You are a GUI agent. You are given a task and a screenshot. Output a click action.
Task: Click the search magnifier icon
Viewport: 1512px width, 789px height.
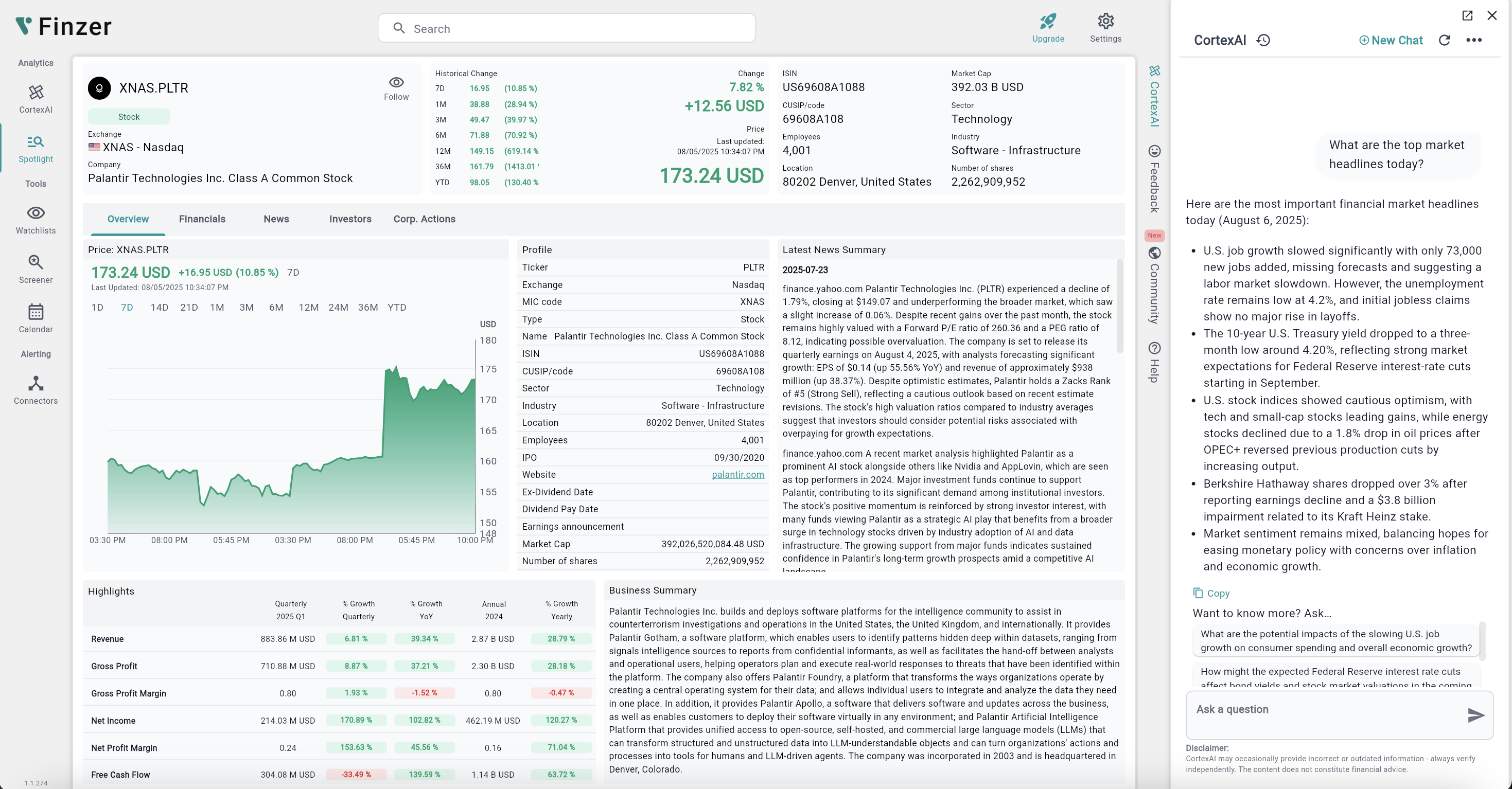coord(399,28)
